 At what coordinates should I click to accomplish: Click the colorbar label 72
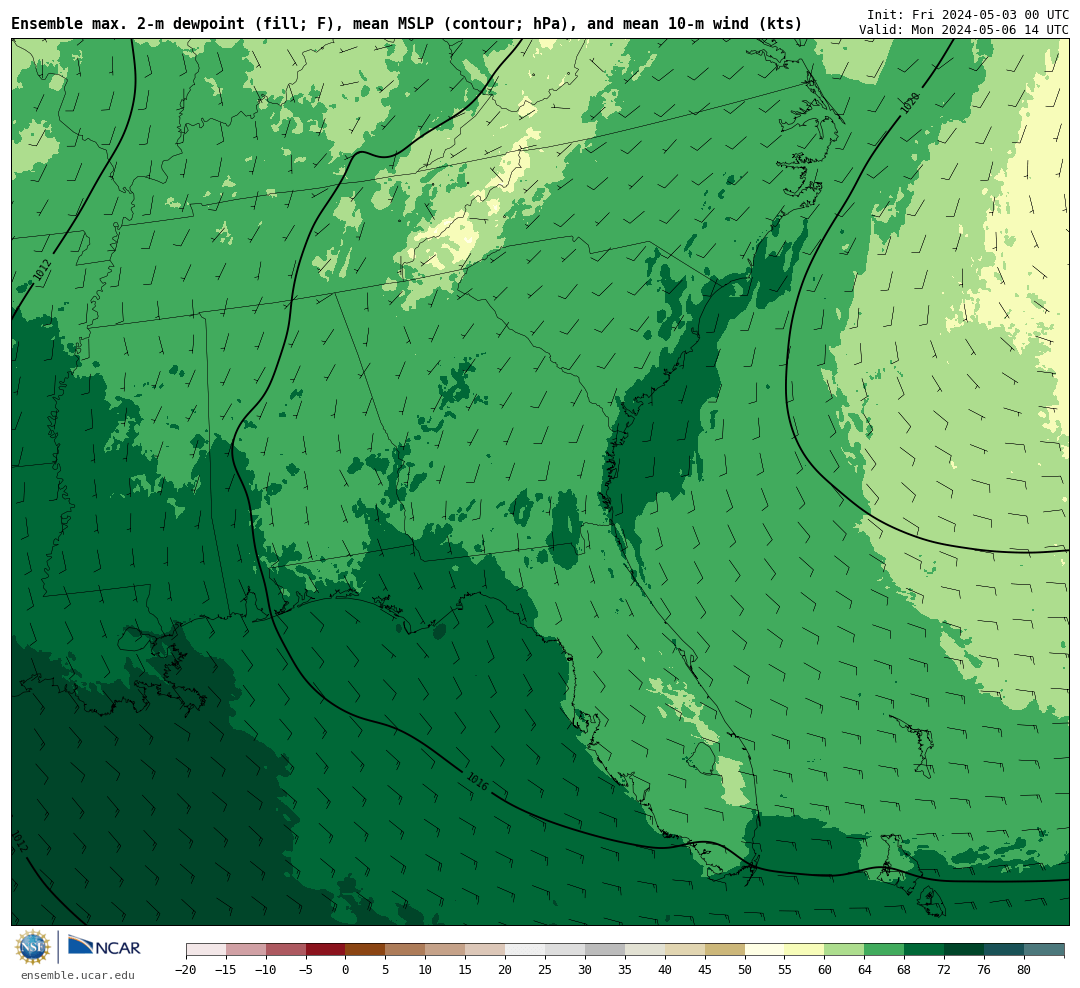(x=944, y=970)
